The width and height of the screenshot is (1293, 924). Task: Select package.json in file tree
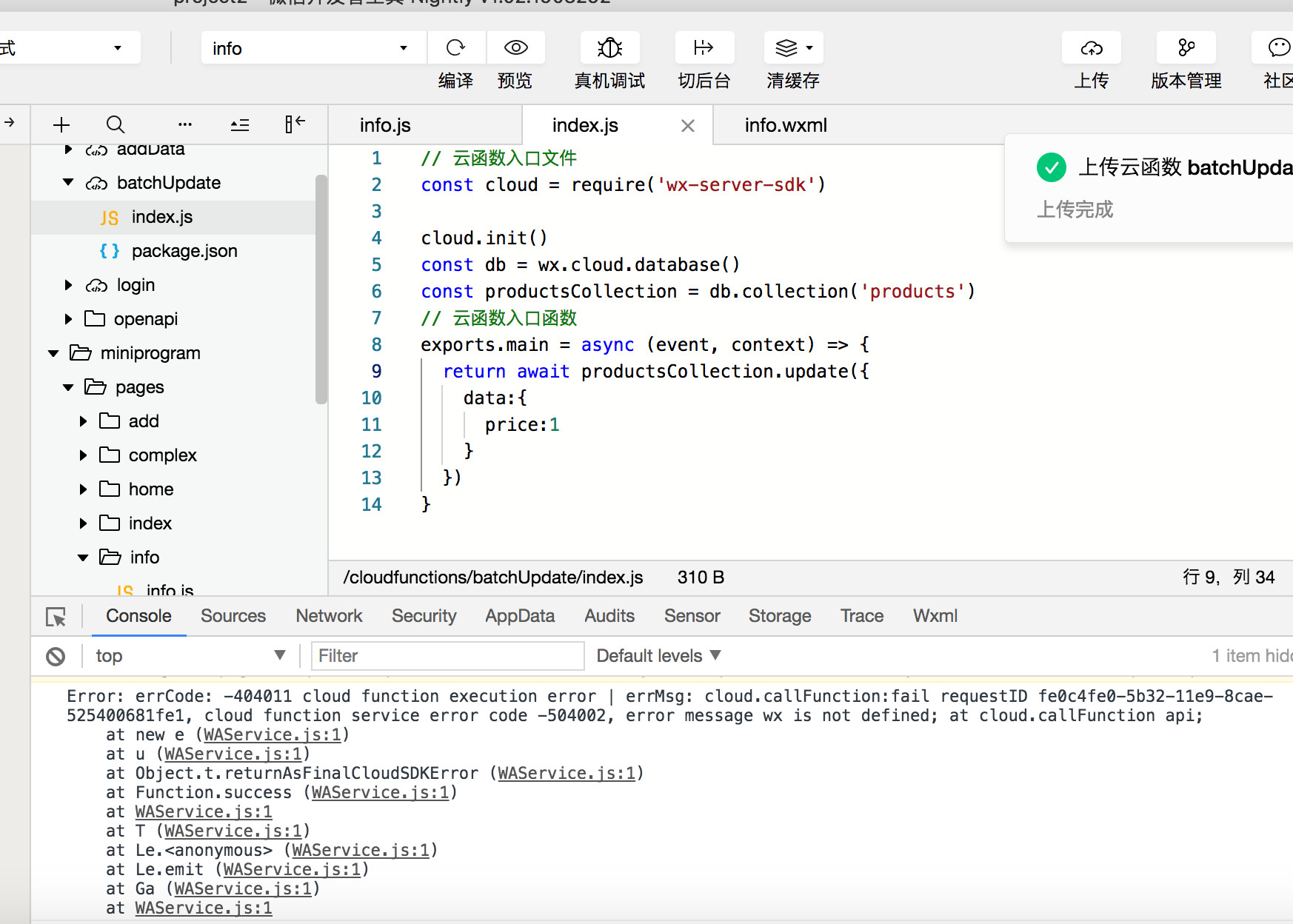[184, 251]
